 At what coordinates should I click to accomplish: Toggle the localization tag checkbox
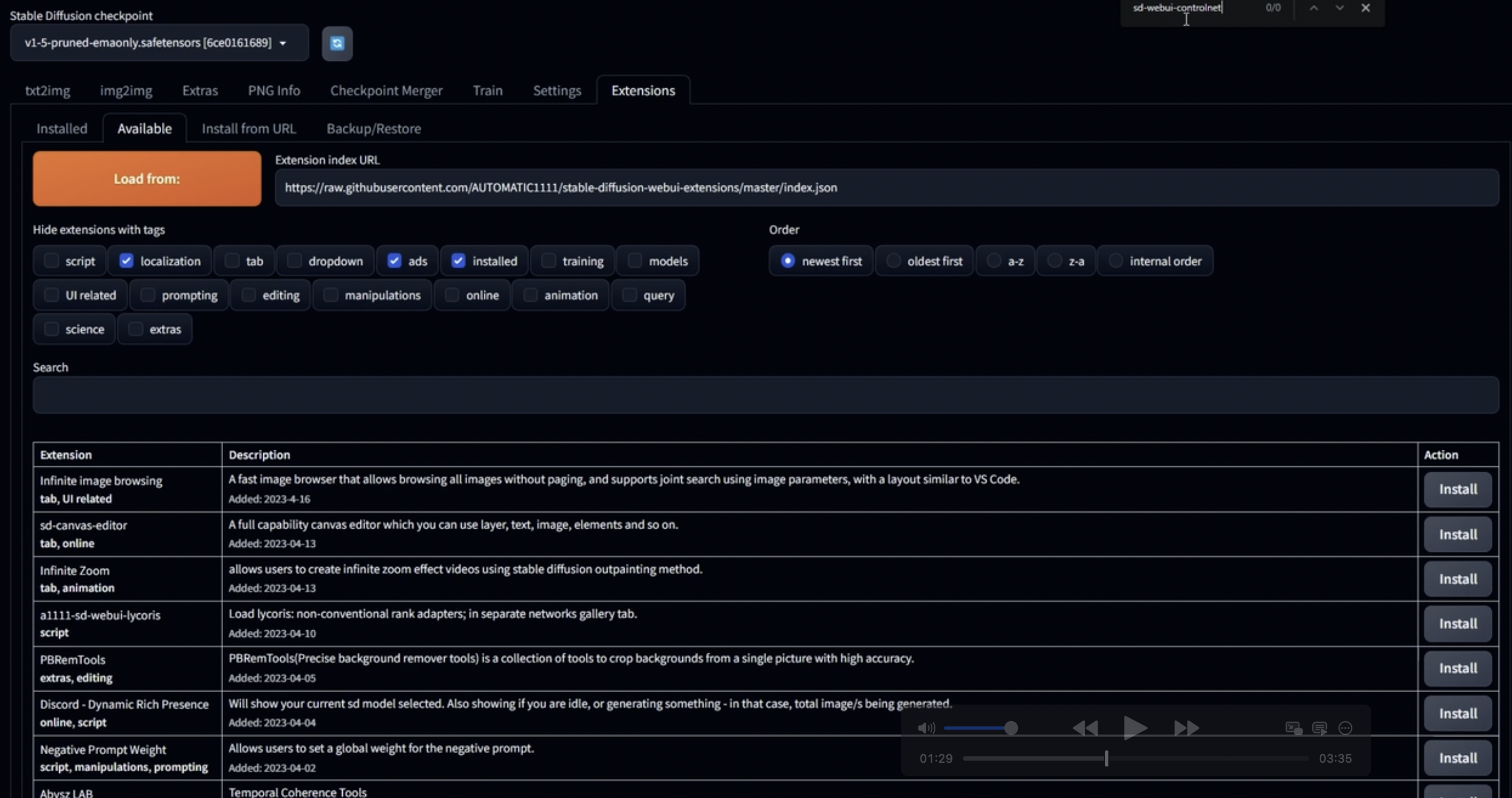tap(126, 261)
